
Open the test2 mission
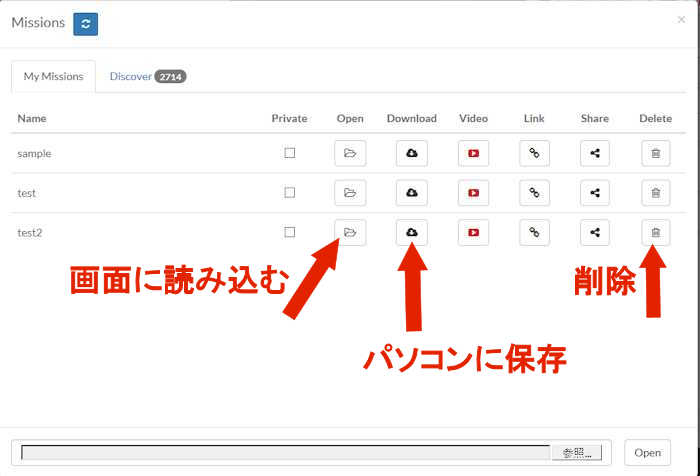[350, 232]
